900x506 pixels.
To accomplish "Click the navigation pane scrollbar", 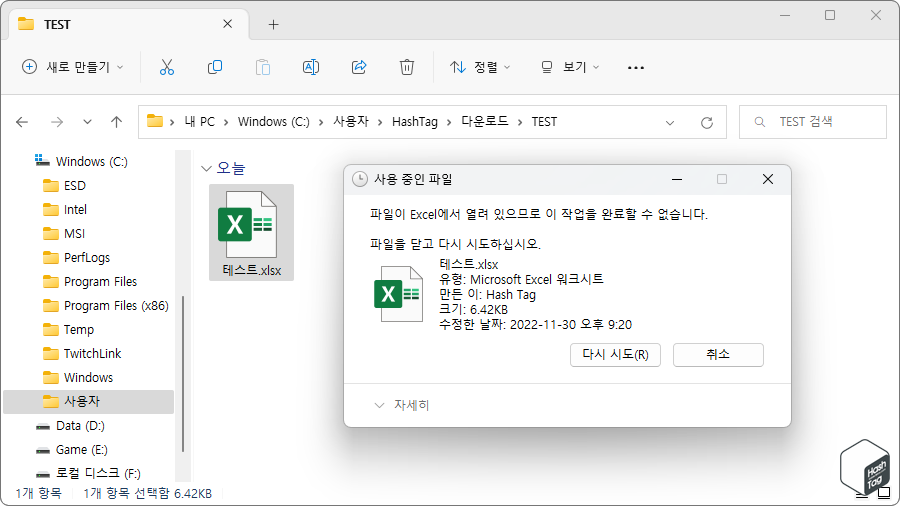I will 183,374.
